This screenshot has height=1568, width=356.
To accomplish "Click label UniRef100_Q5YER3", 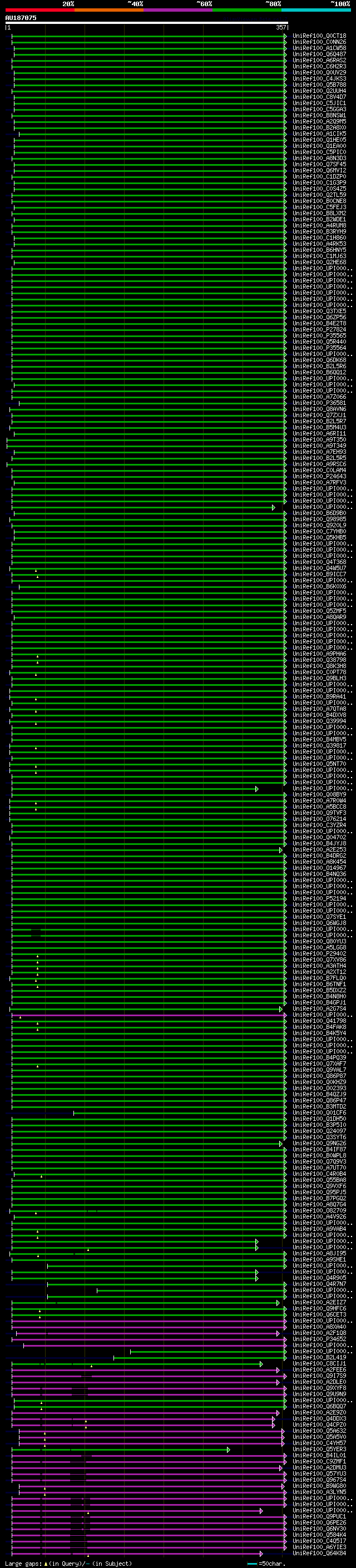I will [319, 1450].
